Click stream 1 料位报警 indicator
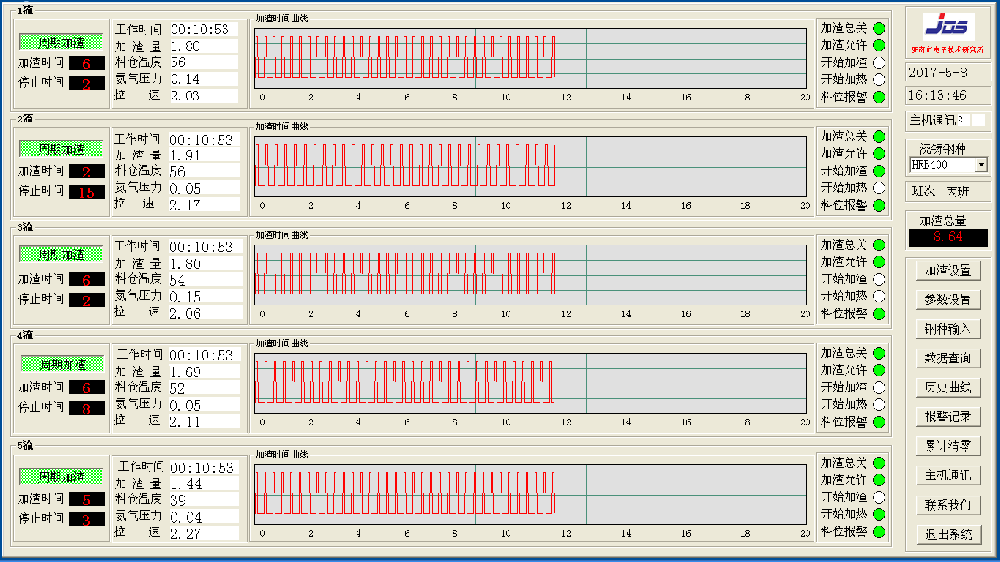This screenshot has height=562, width=1000. pyautogui.click(x=879, y=97)
